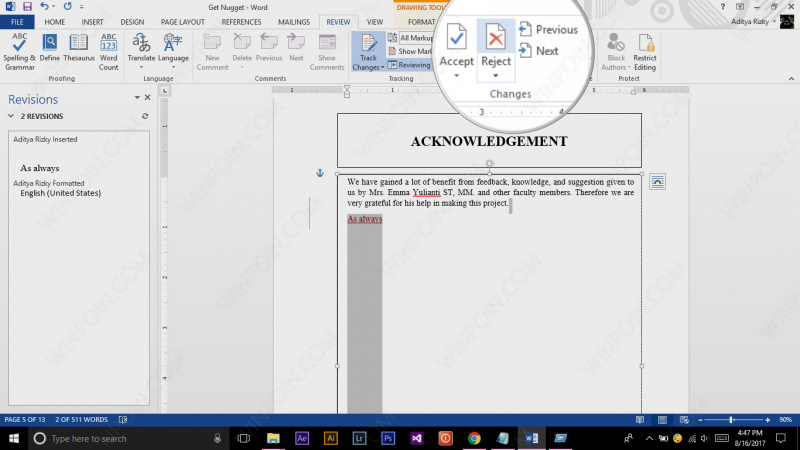
Task: Go to Previous comment
Action: pos(269,48)
